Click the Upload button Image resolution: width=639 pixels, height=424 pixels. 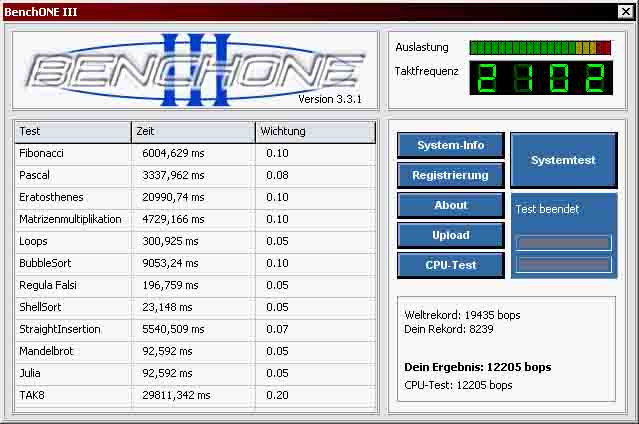click(x=451, y=235)
